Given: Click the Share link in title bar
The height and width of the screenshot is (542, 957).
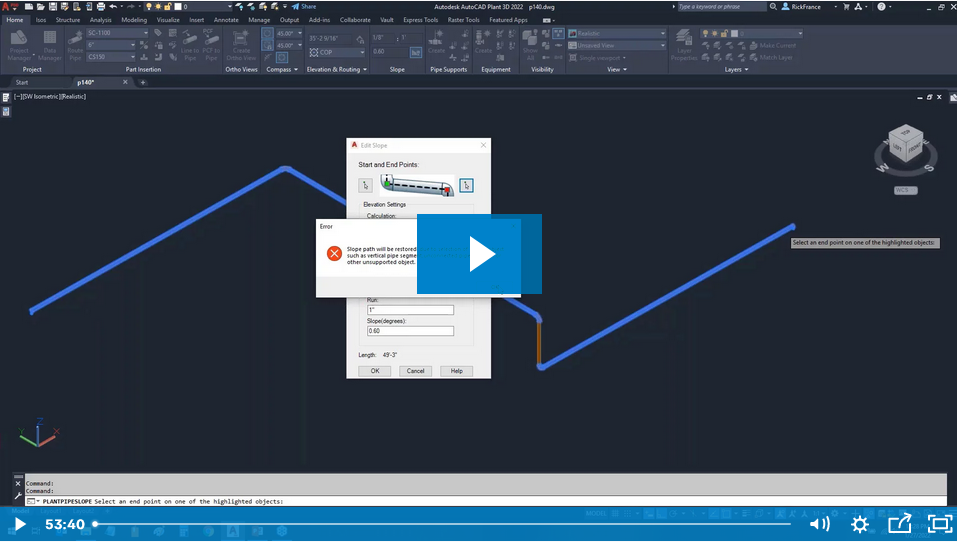Looking at the screenshot, I should (304, 7).
